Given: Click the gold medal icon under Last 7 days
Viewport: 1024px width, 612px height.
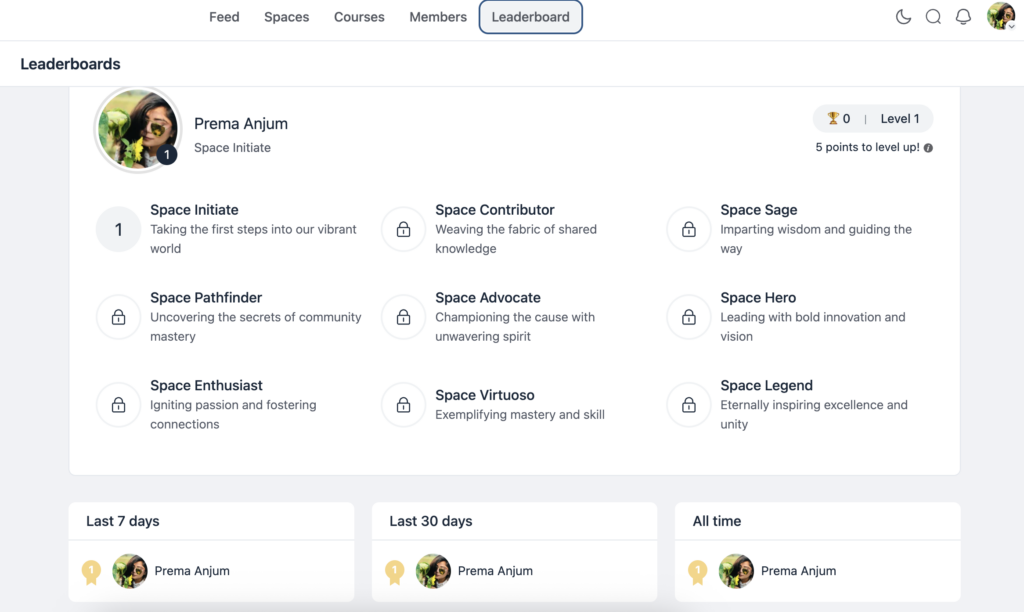Looking at the screenshot, I should (91, 571).
